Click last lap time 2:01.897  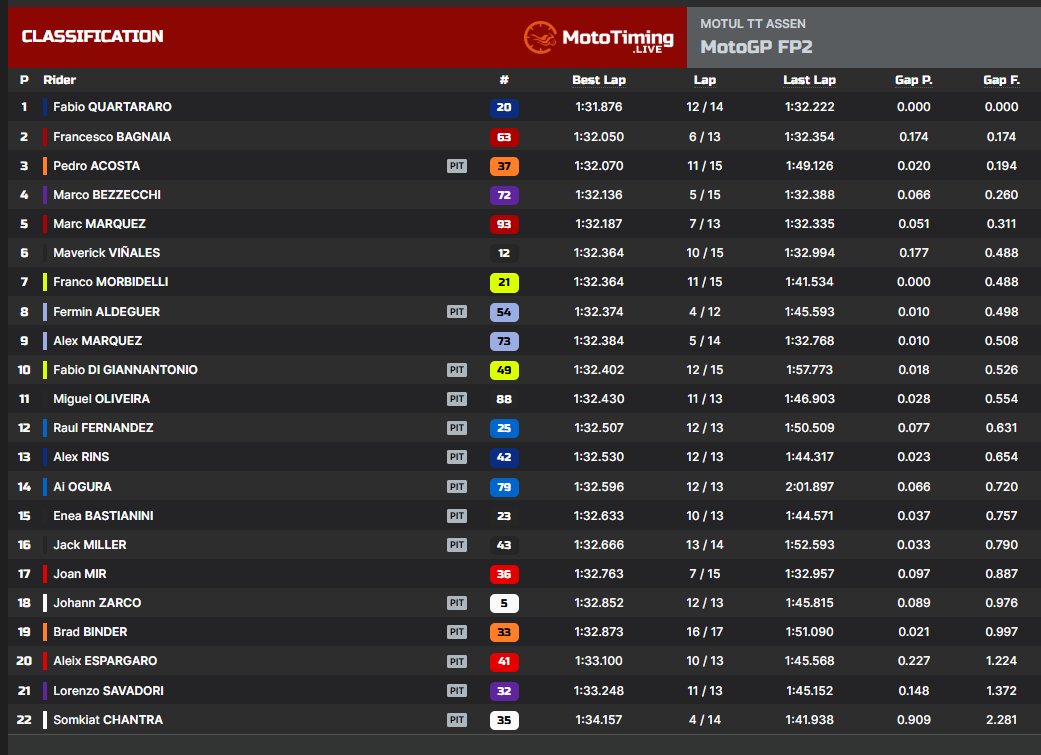coord(809,487)
